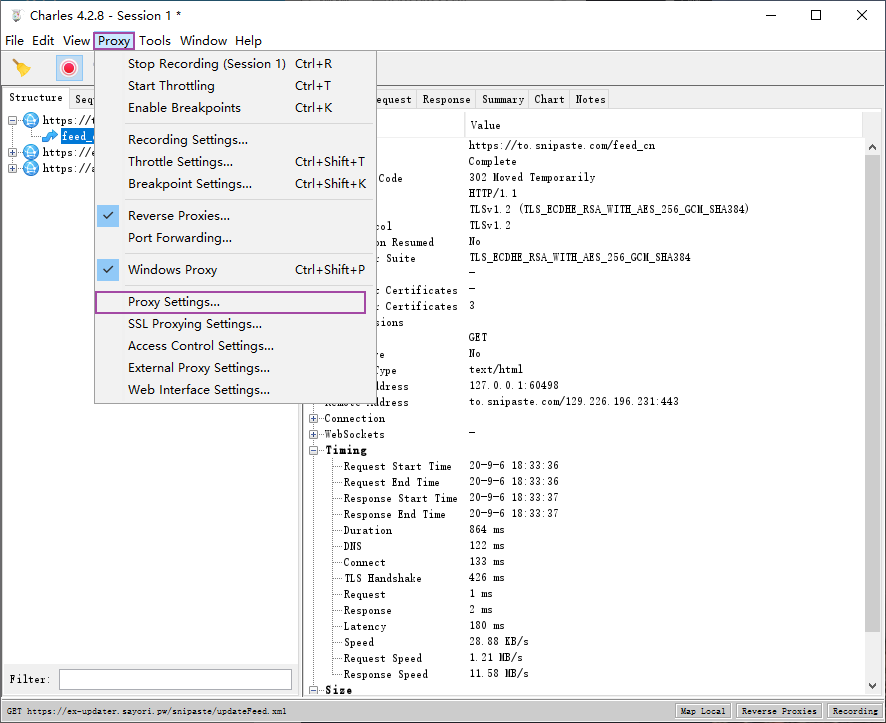Open Web Interface Settings... entry
Screen dimensions: 886x723
(x=234, y=390)
